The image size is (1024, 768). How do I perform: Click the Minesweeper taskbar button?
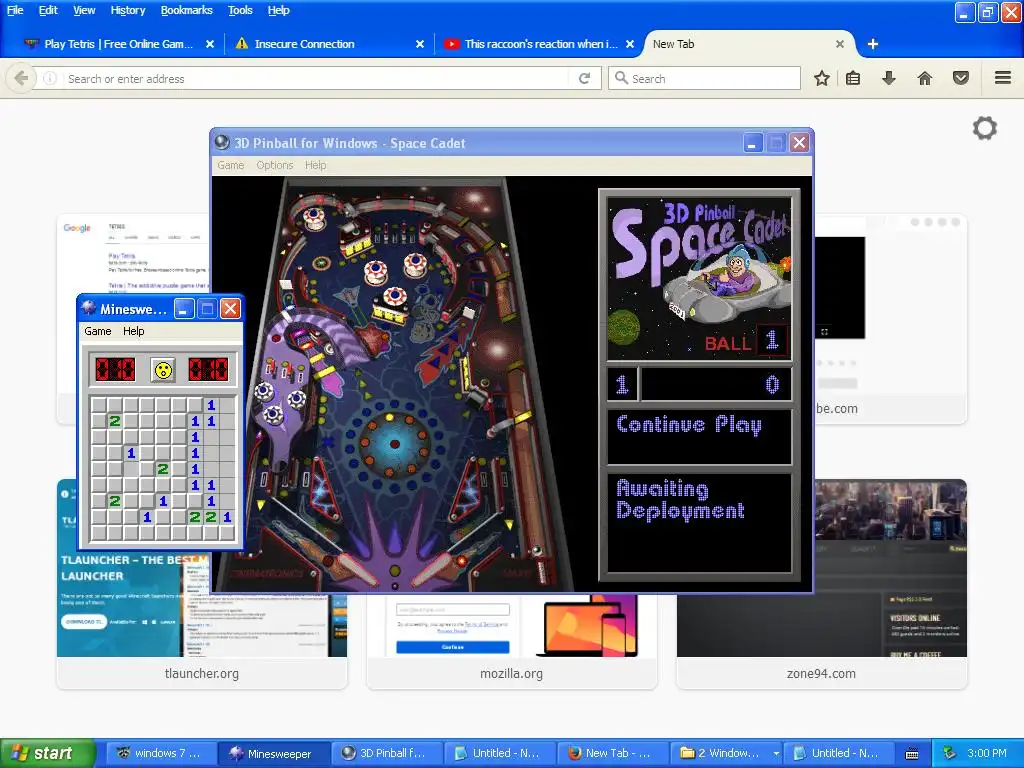273,754
